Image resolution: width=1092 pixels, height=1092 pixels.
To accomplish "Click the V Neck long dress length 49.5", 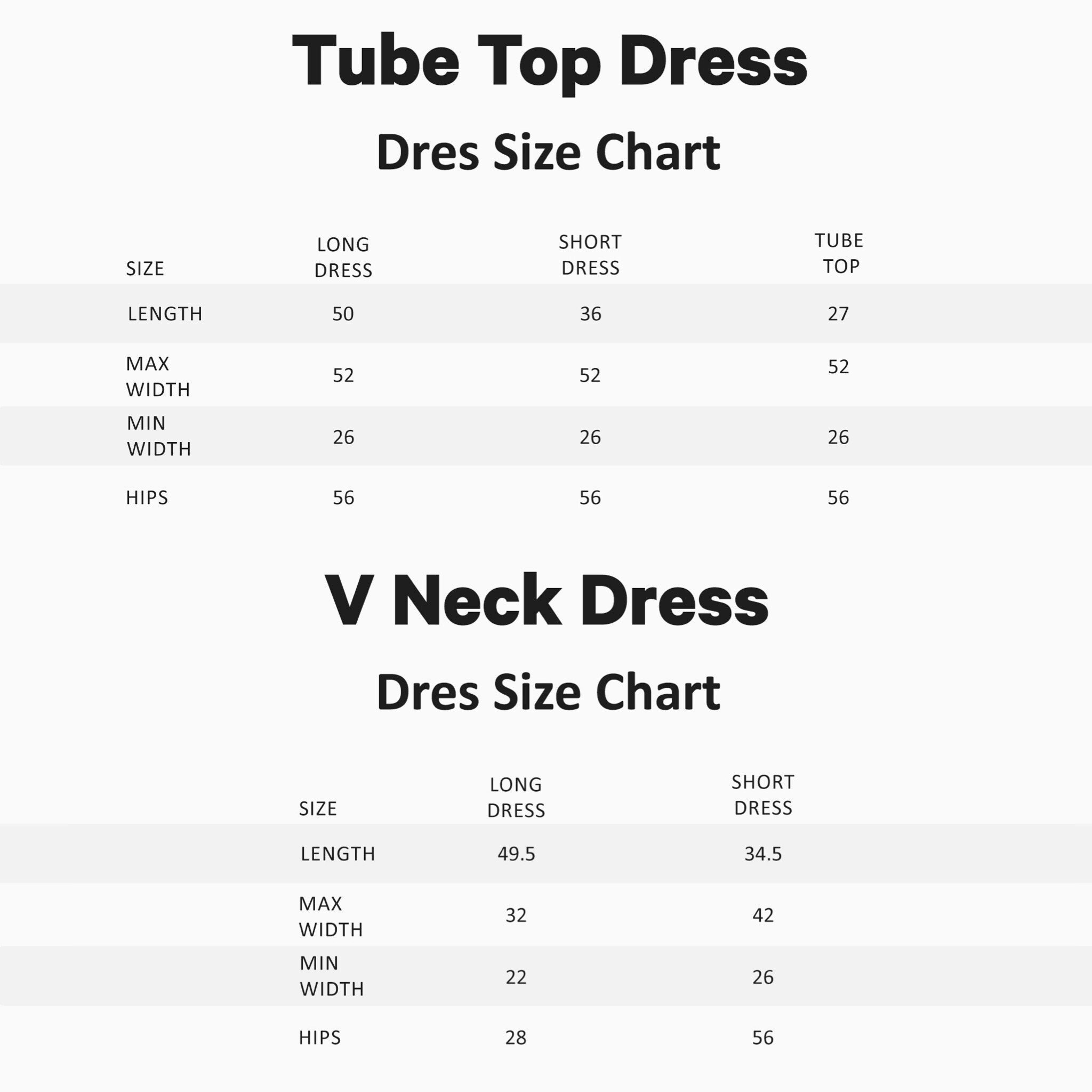I will click(x=516, y=854).
